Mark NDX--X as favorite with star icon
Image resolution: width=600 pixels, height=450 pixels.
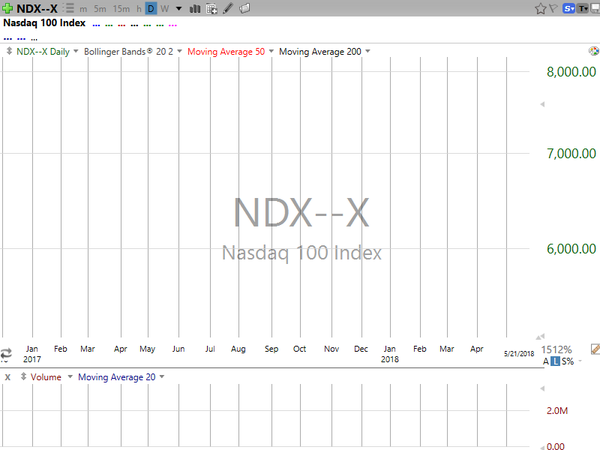pos(540,8)
